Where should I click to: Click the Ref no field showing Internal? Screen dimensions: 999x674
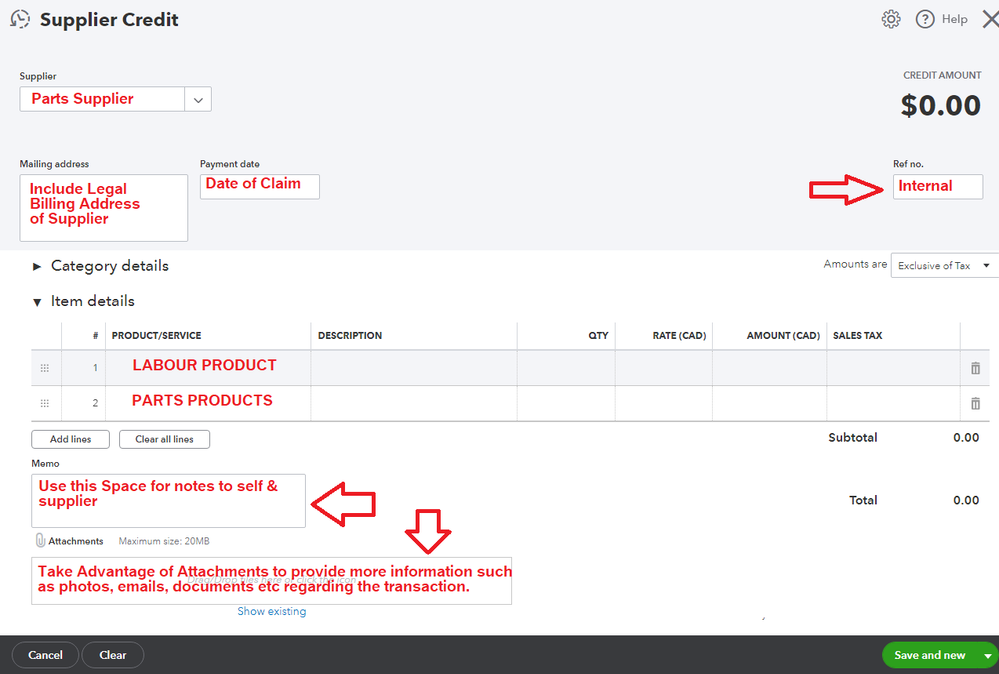(x=936, y=186)
